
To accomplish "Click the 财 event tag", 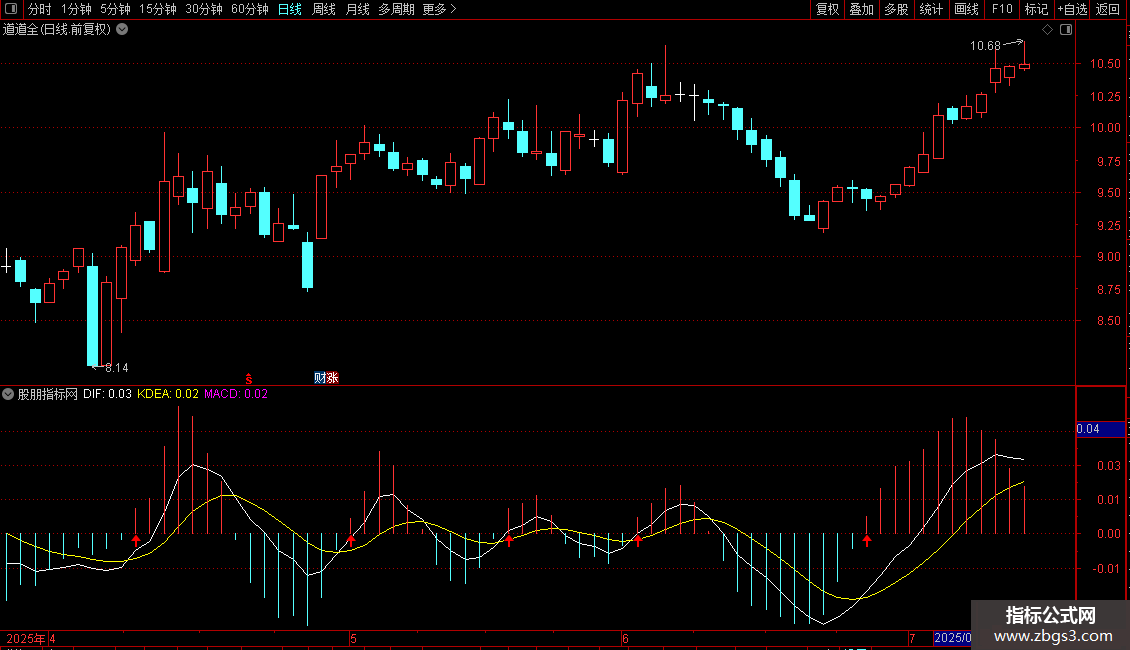I will click(319, 378).
